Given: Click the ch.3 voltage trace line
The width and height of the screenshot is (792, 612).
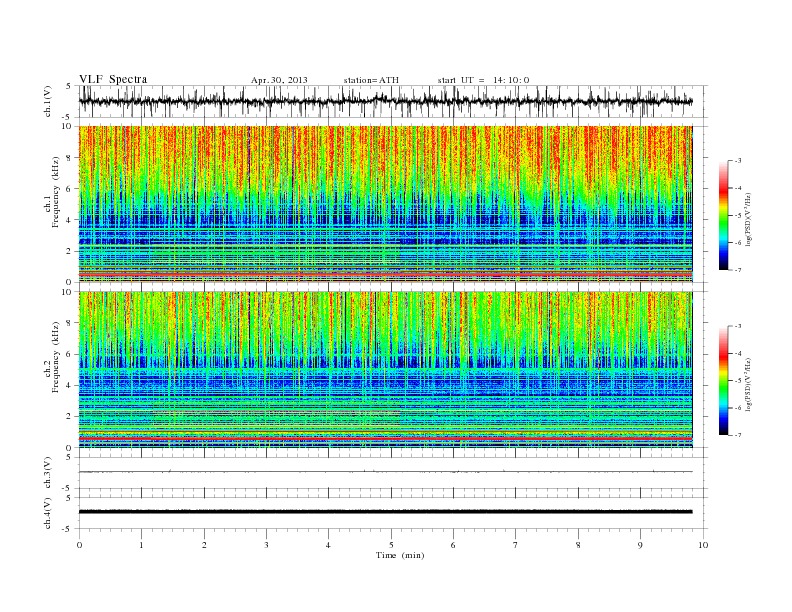Looking at the screenshot, I should [x=386, y=472].
